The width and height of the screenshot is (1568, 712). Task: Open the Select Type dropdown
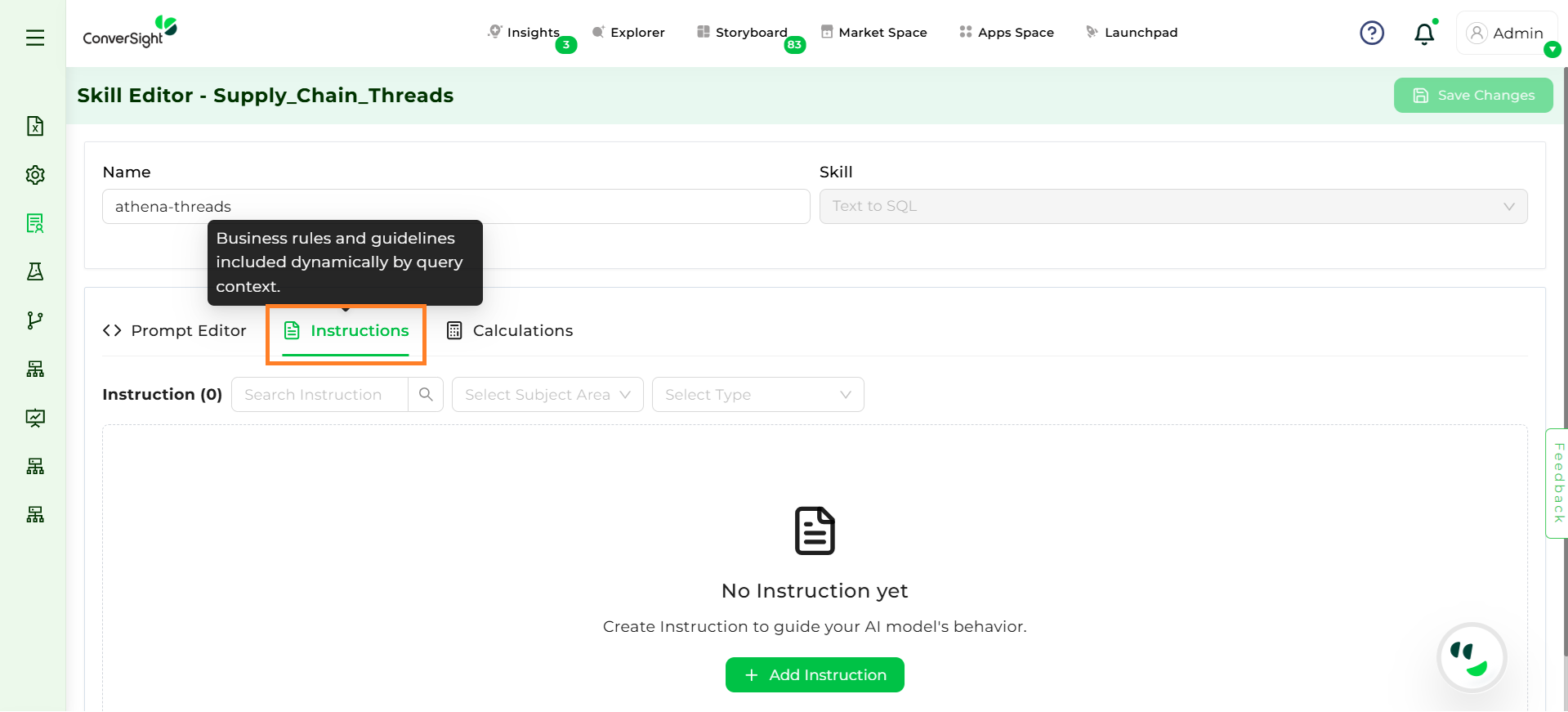pos(757,395)
